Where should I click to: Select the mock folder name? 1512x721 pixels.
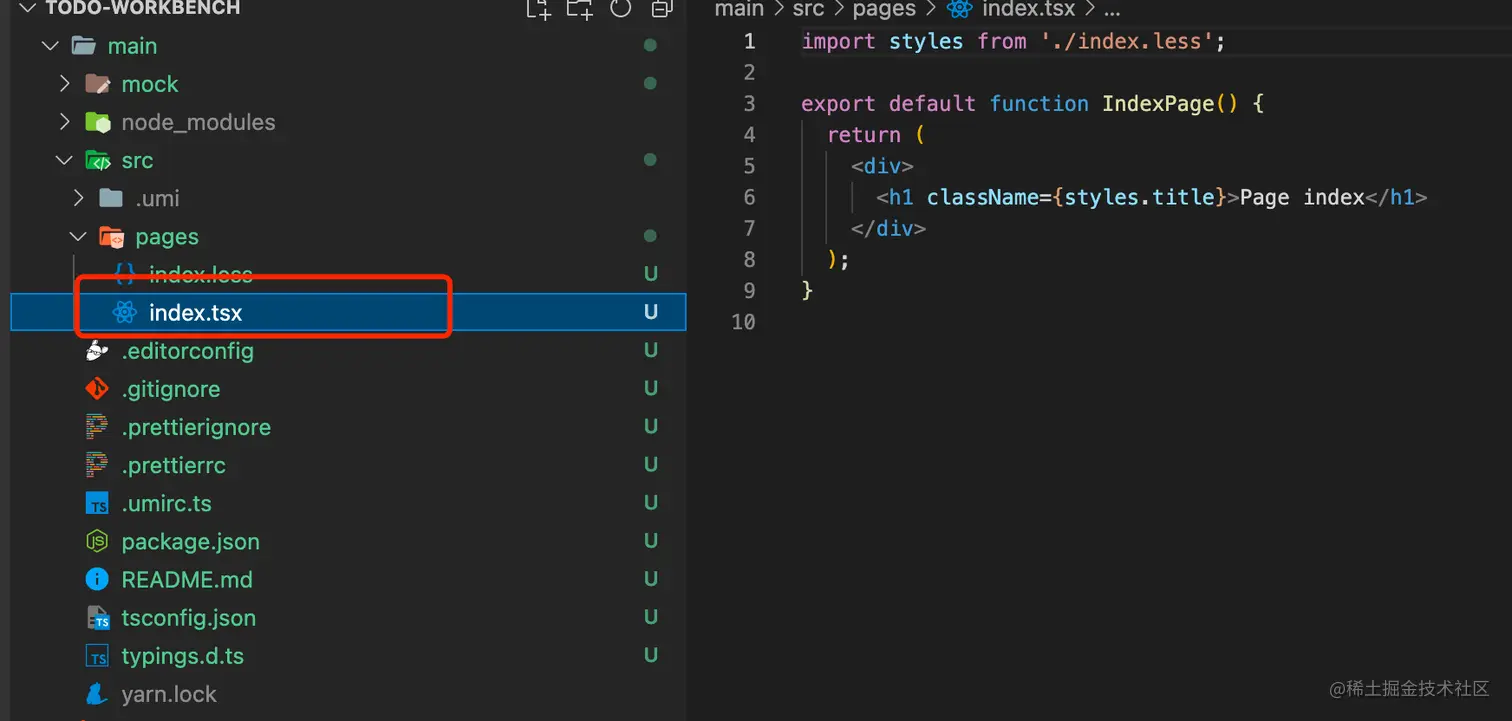click(x=150, y=84)
